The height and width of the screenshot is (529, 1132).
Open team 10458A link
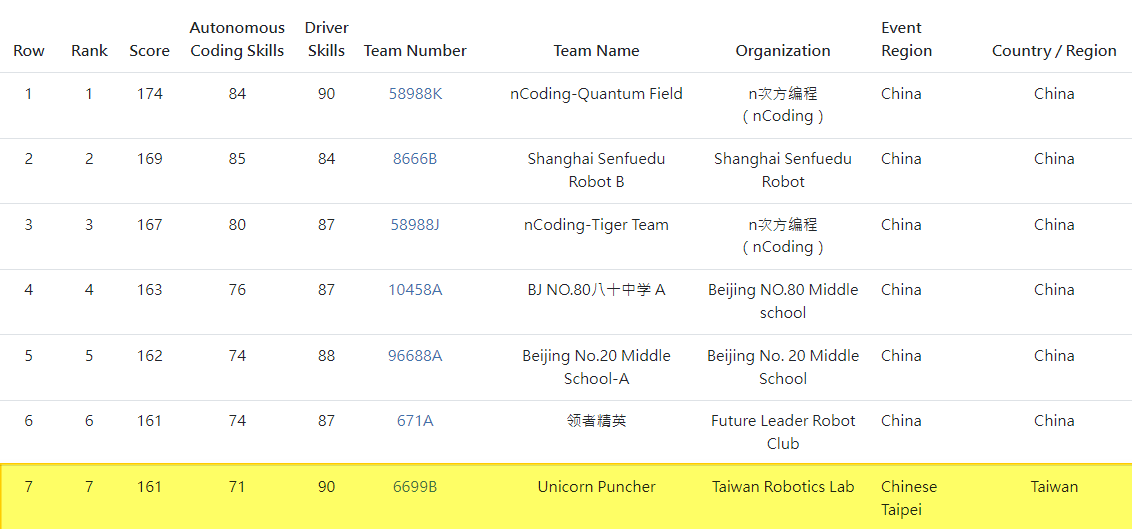tap(415, 290)
